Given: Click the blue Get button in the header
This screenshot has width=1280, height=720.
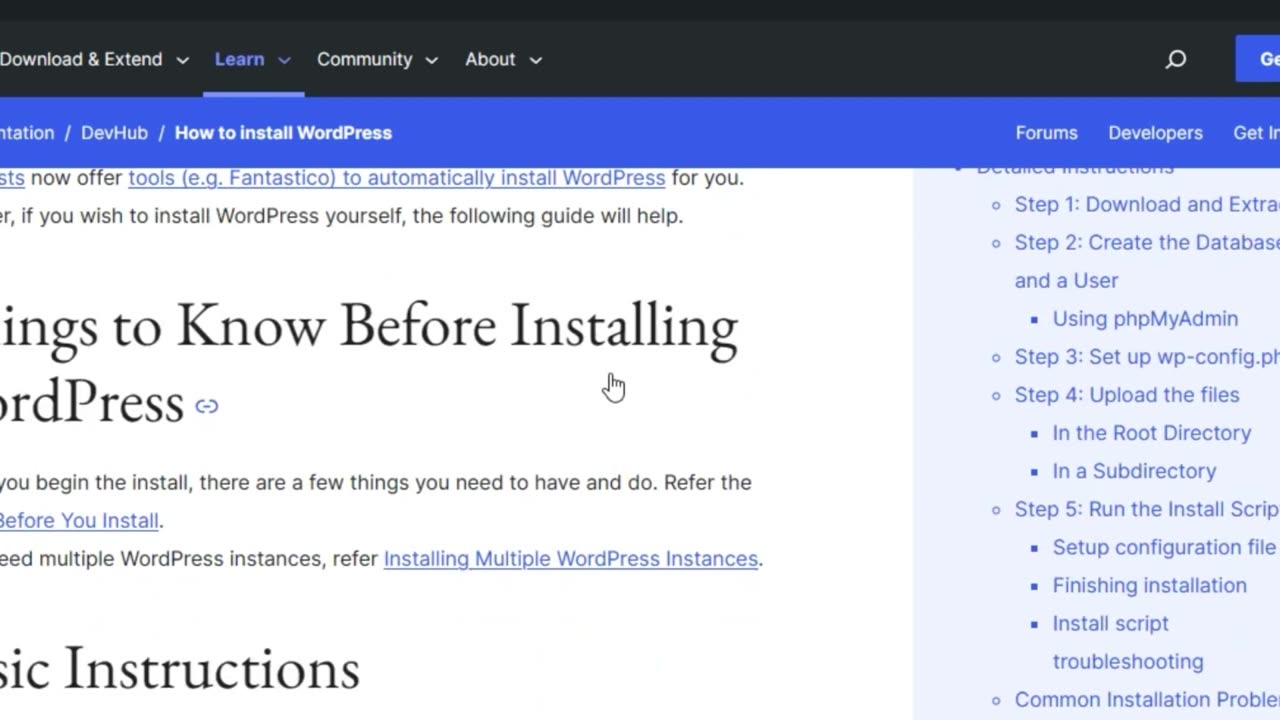Looking at the screenshot, I should [x=1258, y=59].
